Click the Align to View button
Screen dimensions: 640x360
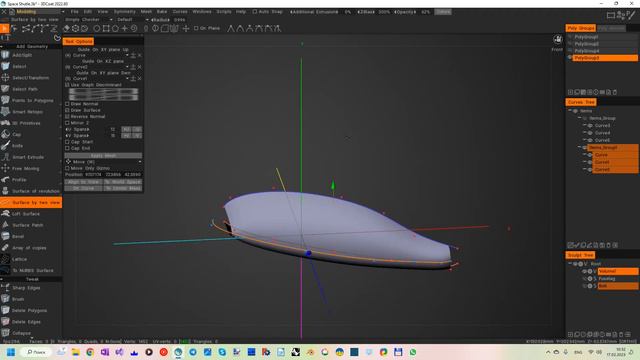tap(83, 182)
